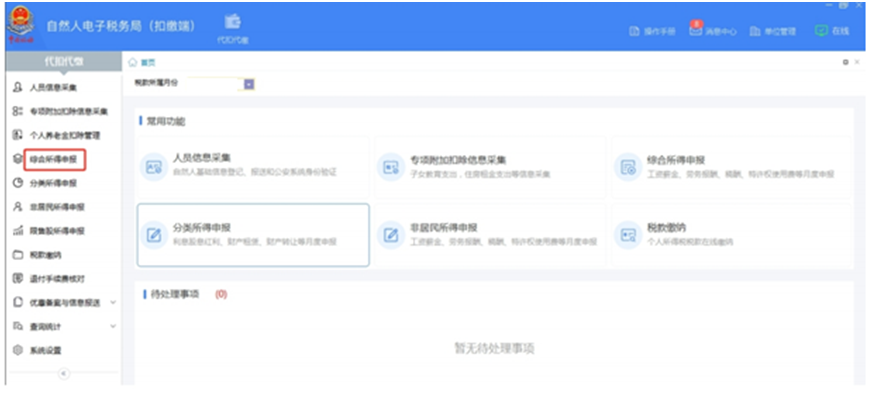Click the red (0) pending count
Image resolution: width=869 pixels, height=394 pixels.
pos(221,294)
